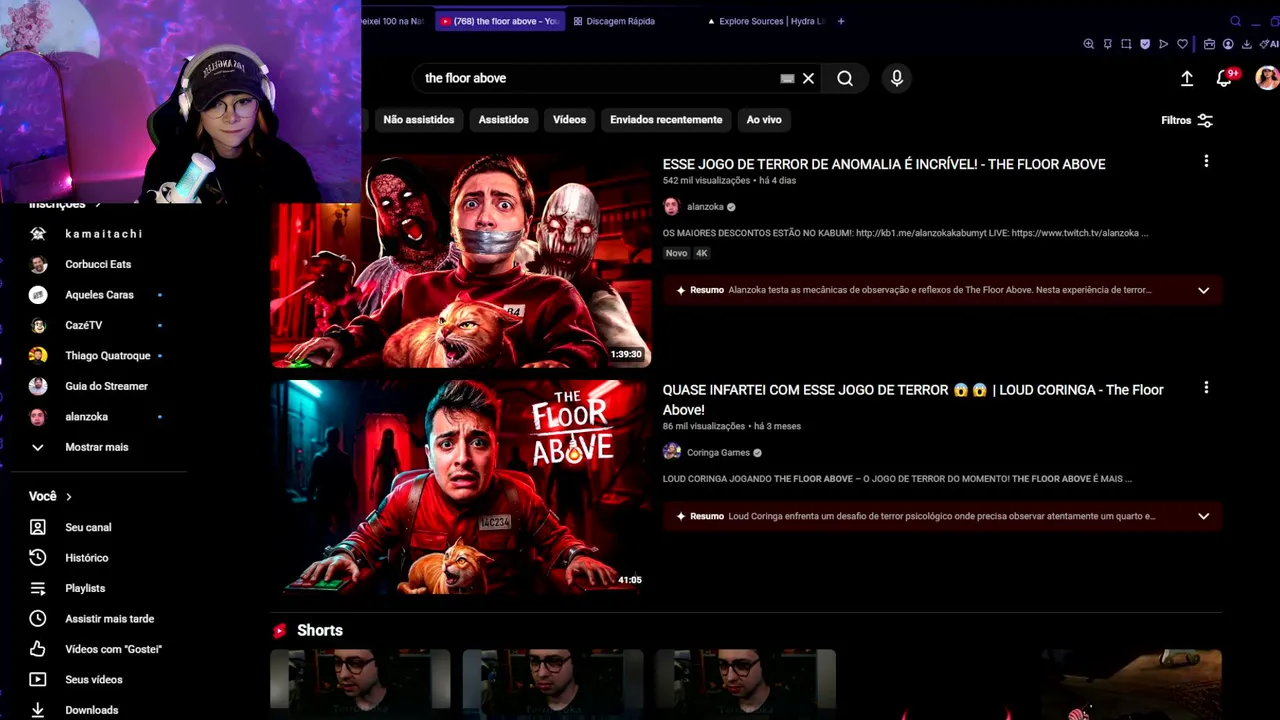The width and height of the screenshot is (1280, 720).
Task: Open the Aqueles Caras subscription channel
Action: (97, 295)
